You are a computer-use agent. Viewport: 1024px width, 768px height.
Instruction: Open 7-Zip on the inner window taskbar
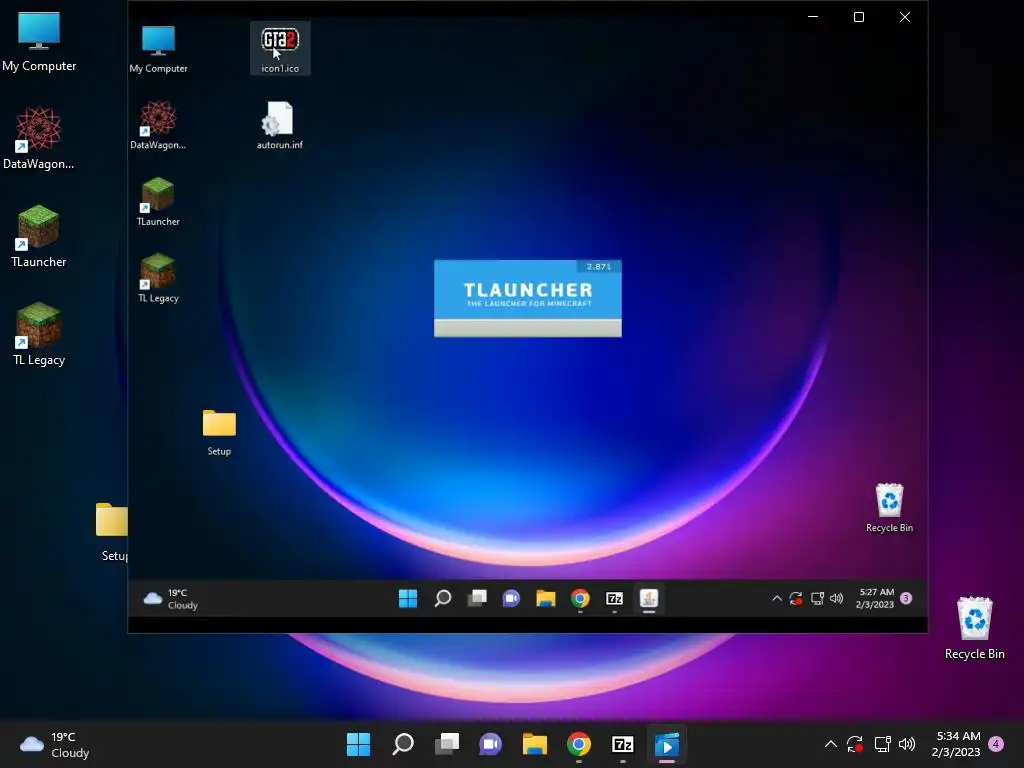[615, 598]
